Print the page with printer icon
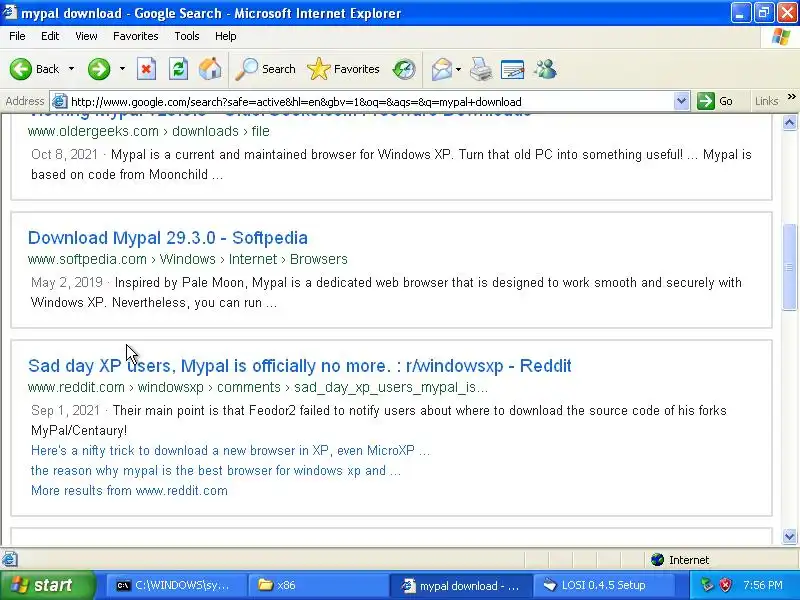800x600 pixels. click(481, 69)
